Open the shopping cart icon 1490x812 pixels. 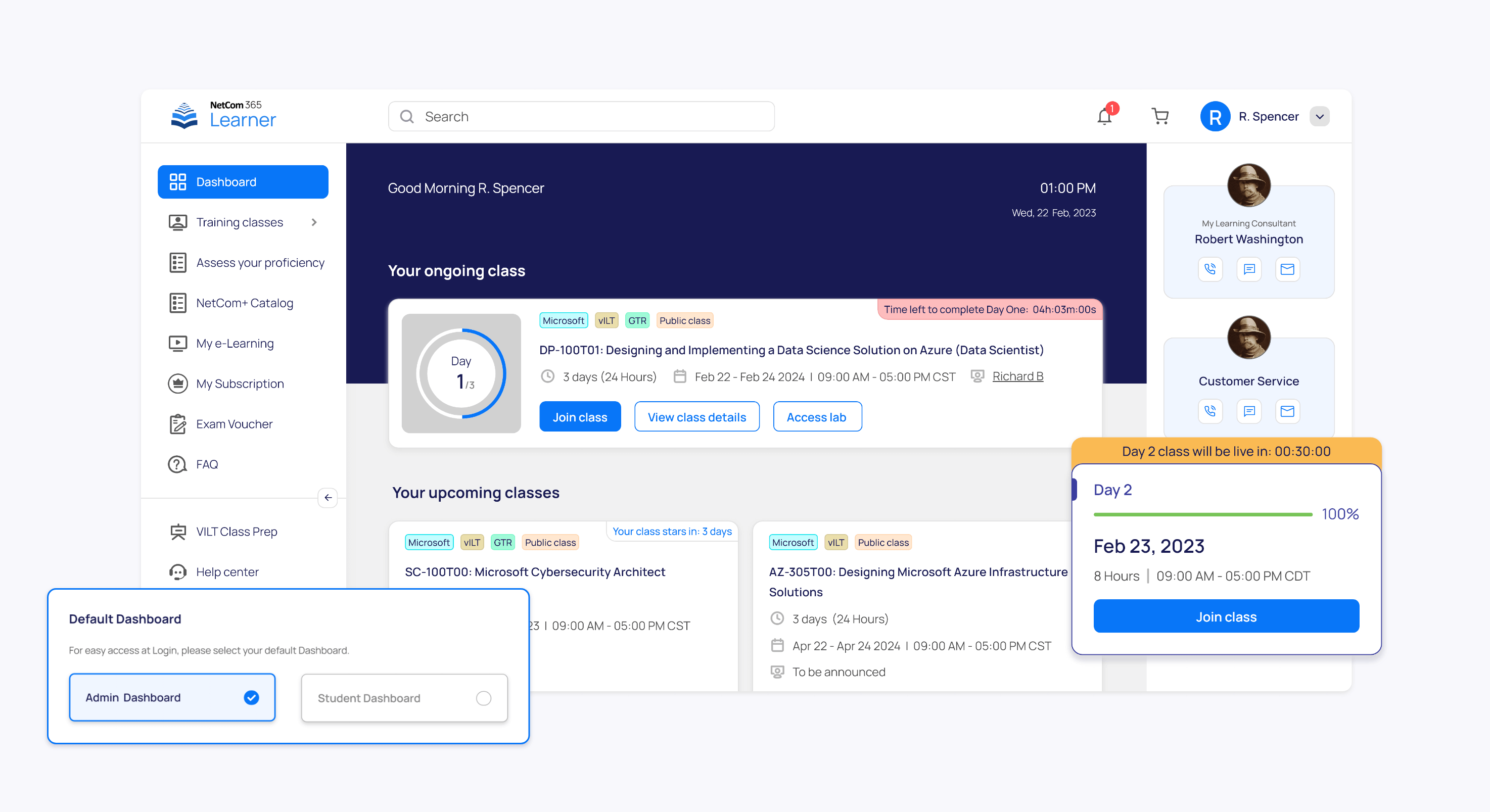[1160, 116]
